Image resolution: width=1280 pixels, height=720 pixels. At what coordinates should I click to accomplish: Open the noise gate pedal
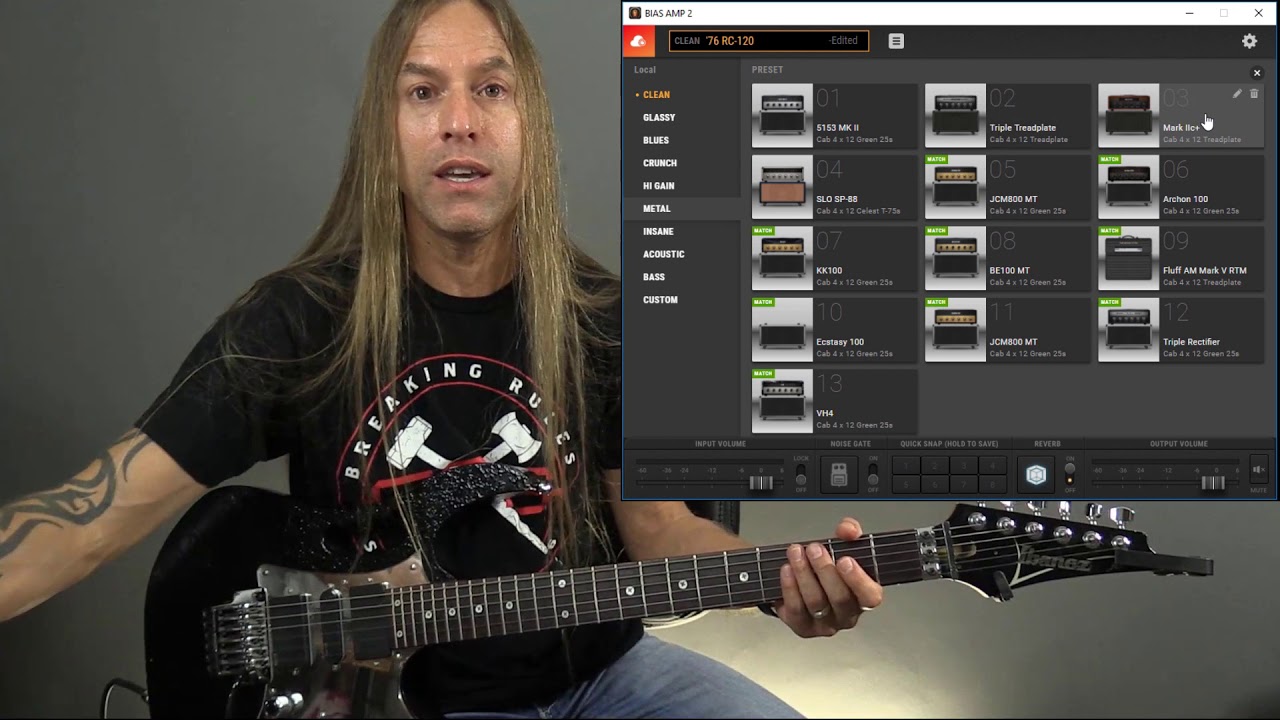coord(839,474)
